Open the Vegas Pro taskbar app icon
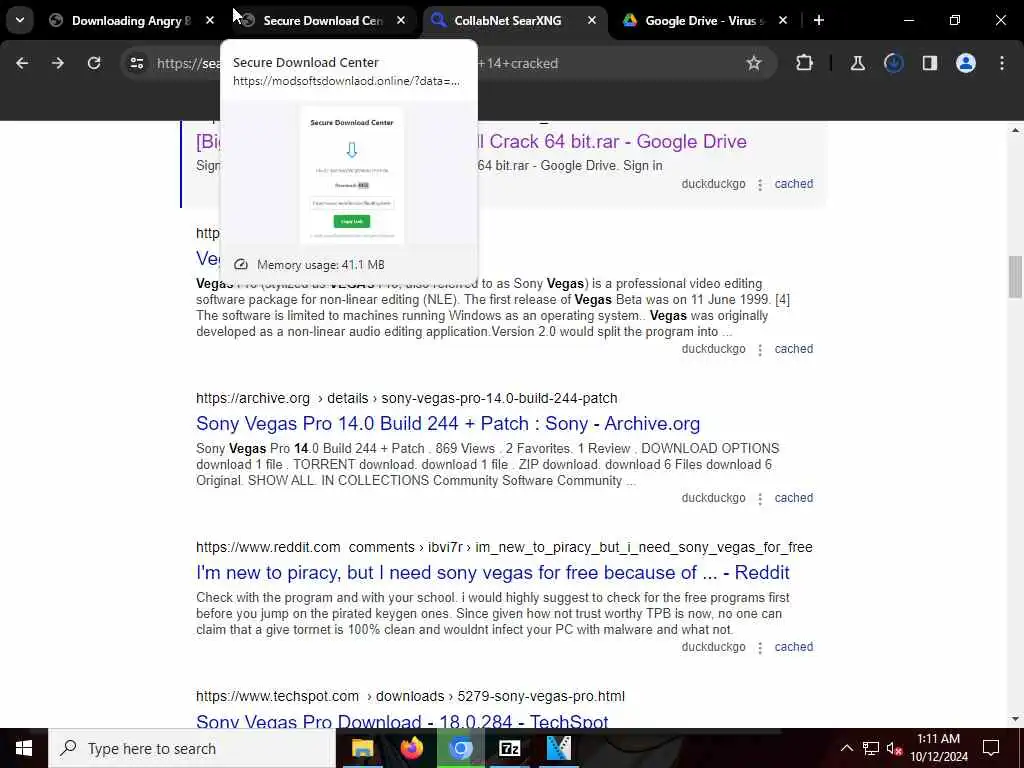The height and width of the screenshot is (768, 1024). [558, 748]
